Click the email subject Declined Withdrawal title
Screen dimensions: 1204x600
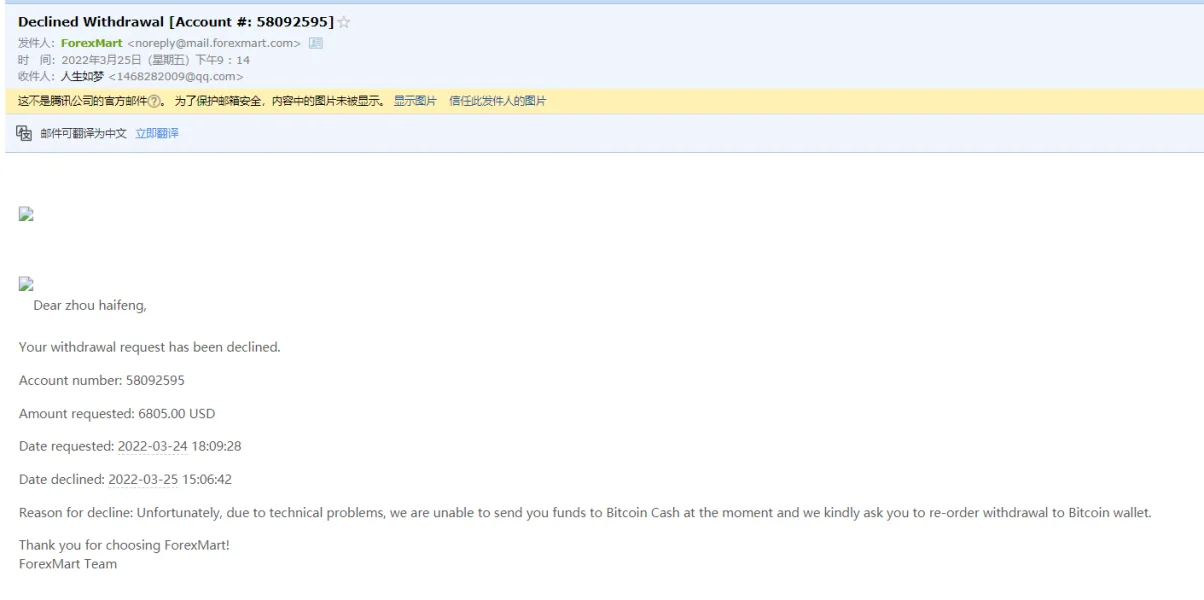coord(177,22)
